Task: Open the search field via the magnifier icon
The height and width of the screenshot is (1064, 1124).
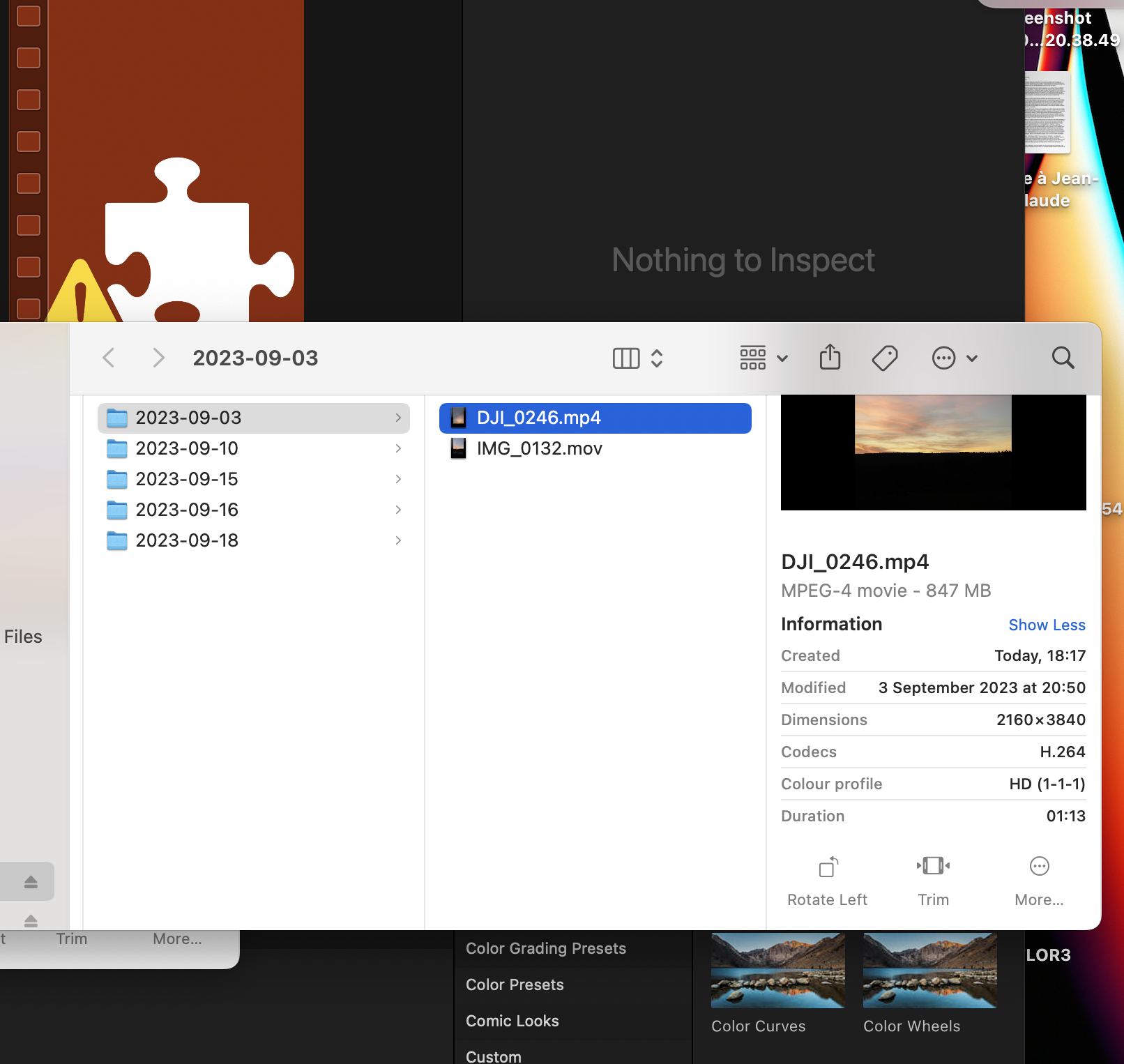Action: click(1063, 358)
